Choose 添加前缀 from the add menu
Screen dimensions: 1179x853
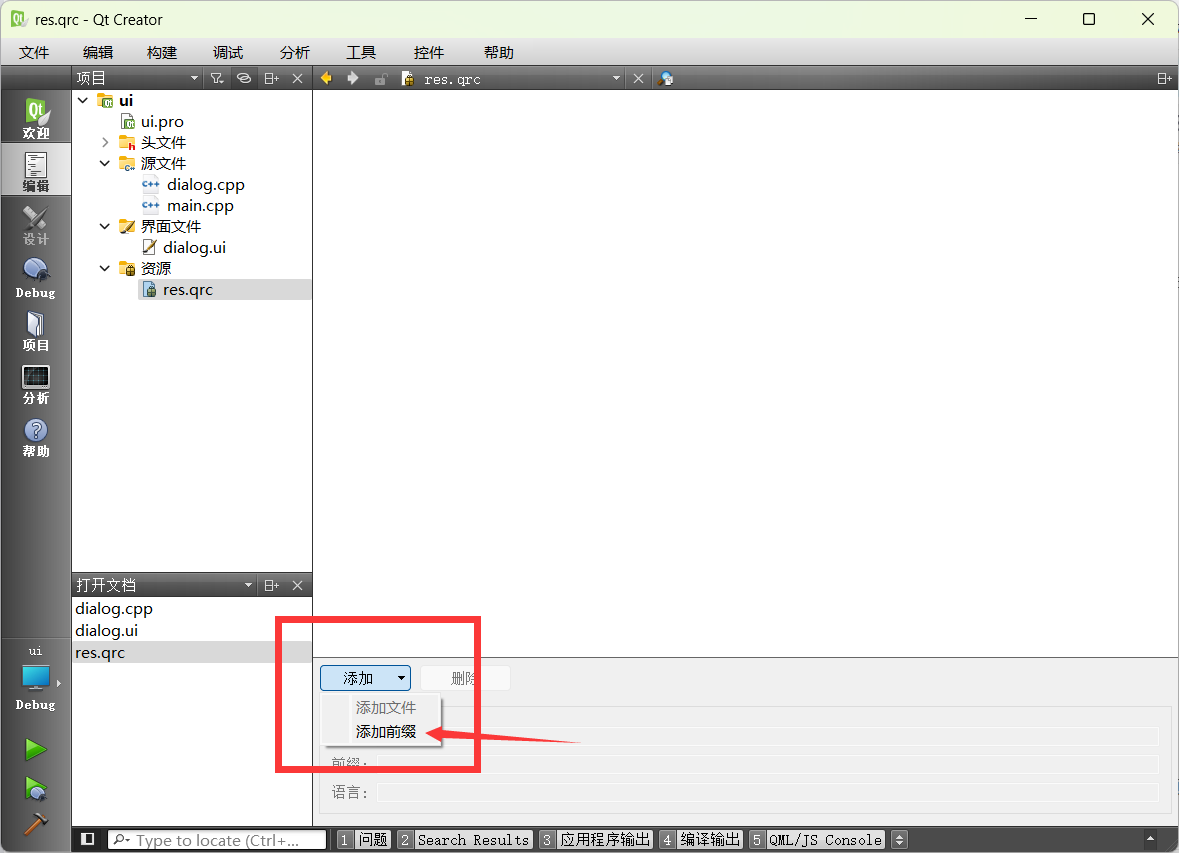click(x=382, y=732)
